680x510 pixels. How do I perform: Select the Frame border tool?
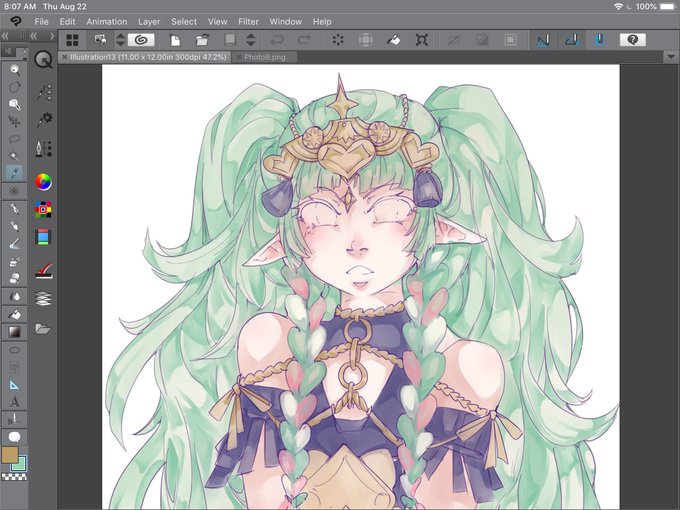(x=15, y=367)
